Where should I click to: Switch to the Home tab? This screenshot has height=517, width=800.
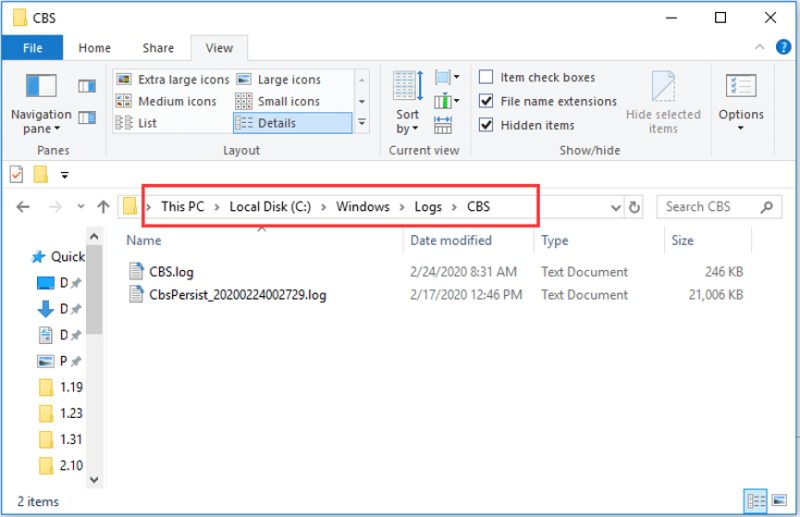click(x=94, y=48)
